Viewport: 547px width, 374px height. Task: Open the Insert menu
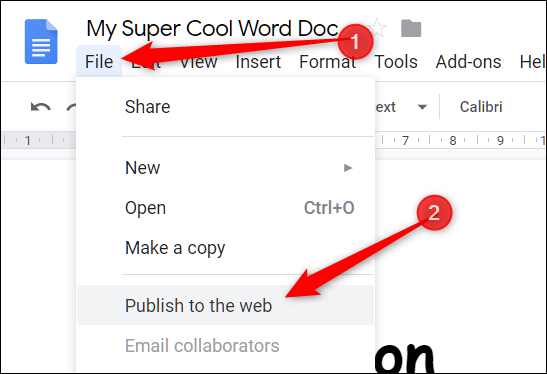click(258, 62)
